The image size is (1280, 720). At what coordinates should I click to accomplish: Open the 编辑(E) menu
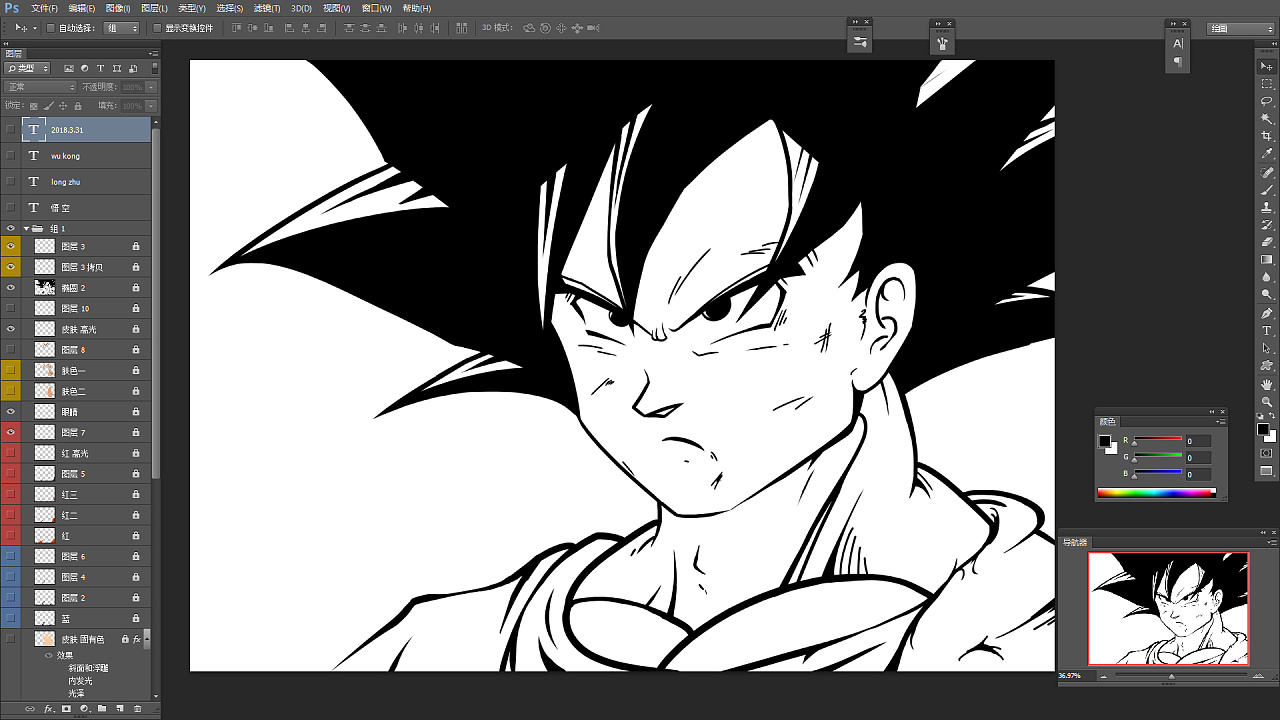tap(82, 8)
